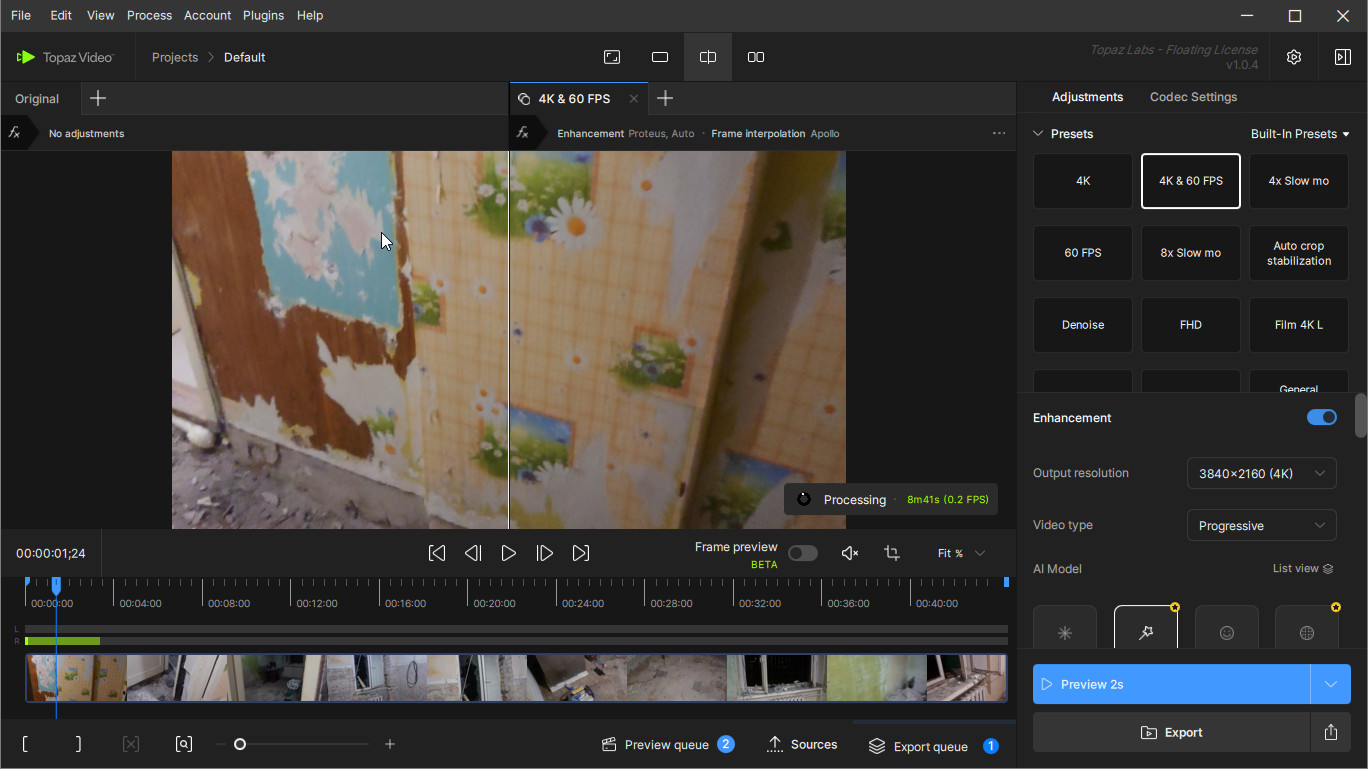
Task: Expand the Built-In Presets dropdown
Action: [1299, 134]
